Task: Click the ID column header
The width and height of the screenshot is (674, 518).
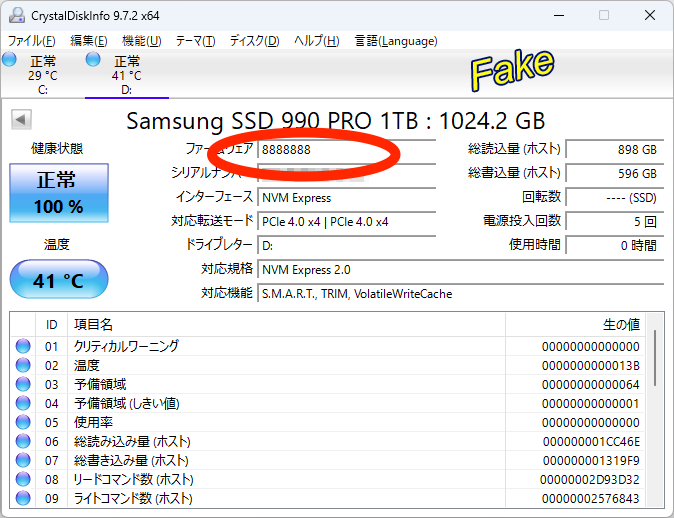Action: coord(51,325)
